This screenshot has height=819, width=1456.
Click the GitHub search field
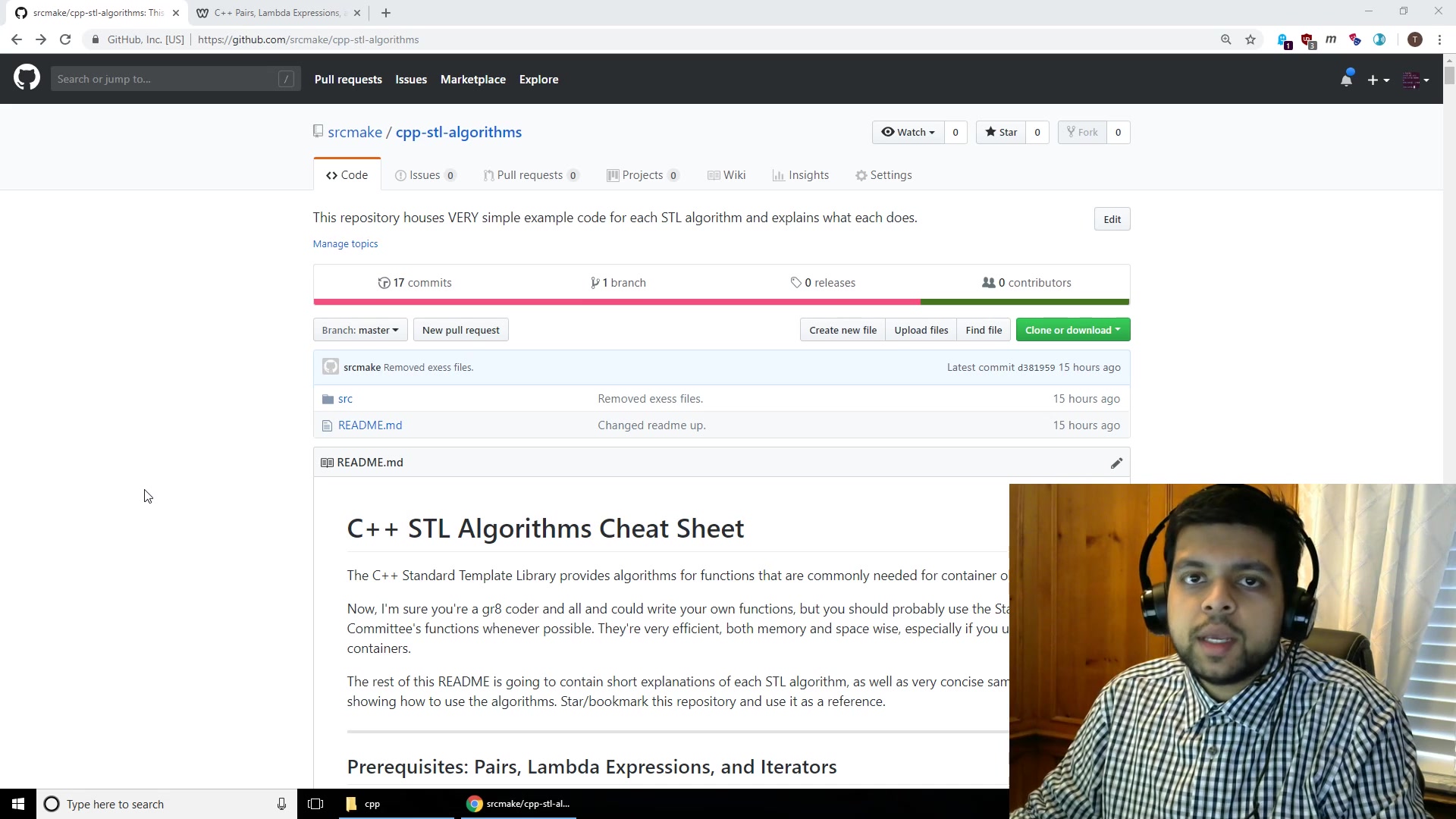(x=176, y=79)
